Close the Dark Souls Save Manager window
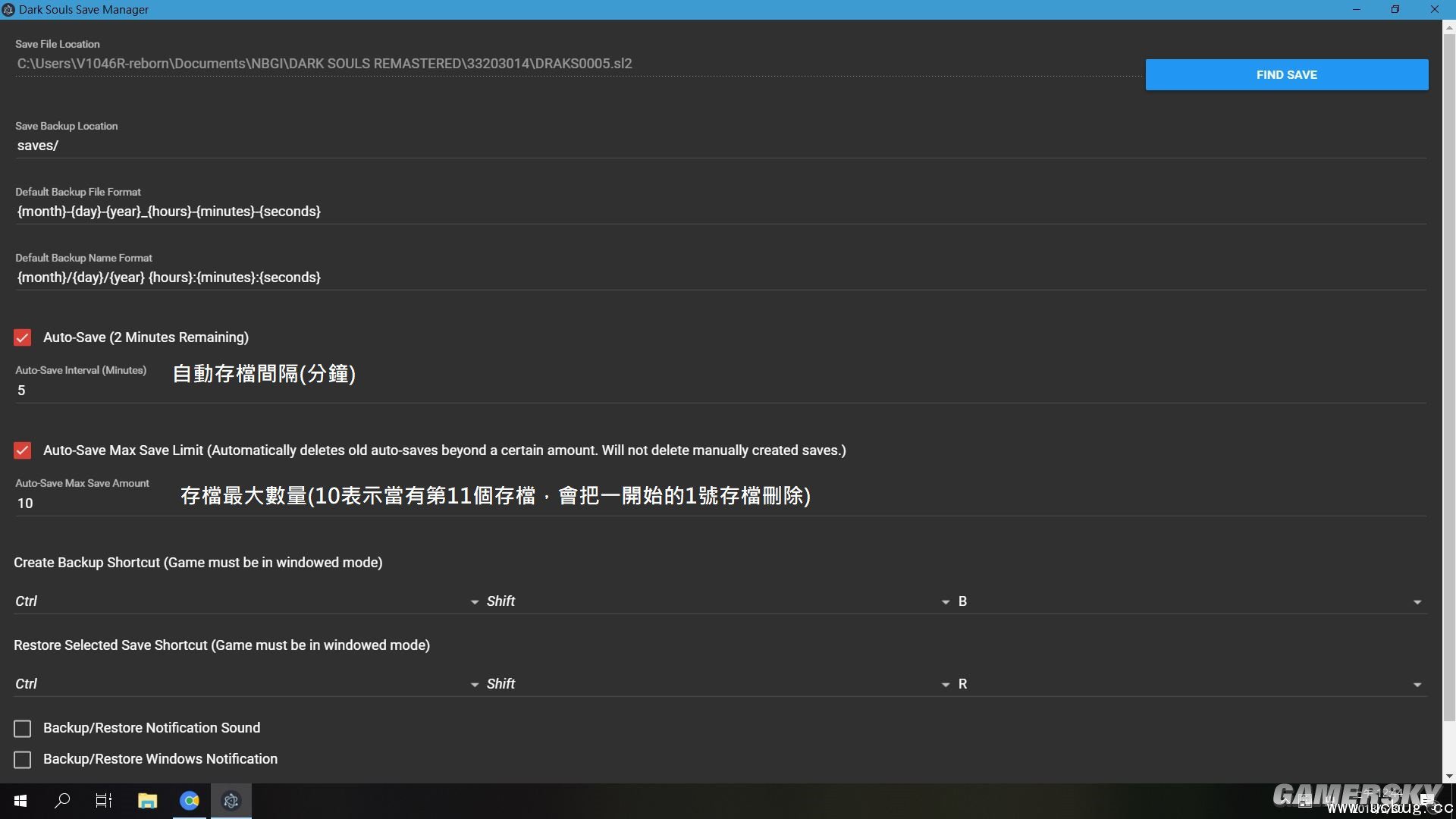 1435,9
